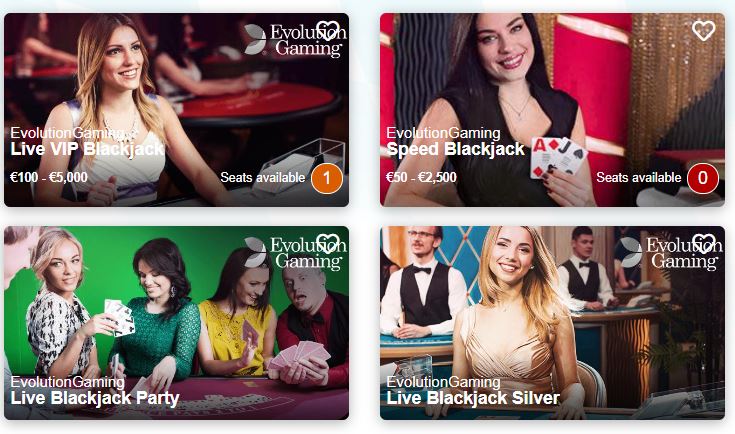Open the Speed Blackjack game tile
The height and width of the screenshot is (434, 735).
click(x=552, y=110)
